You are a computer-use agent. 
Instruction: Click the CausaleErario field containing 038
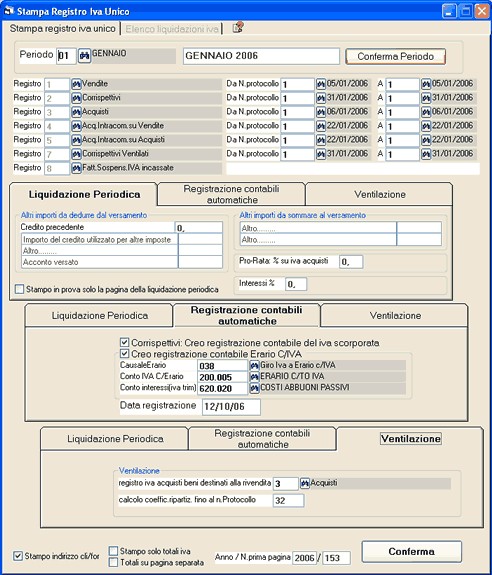point(223,366)
